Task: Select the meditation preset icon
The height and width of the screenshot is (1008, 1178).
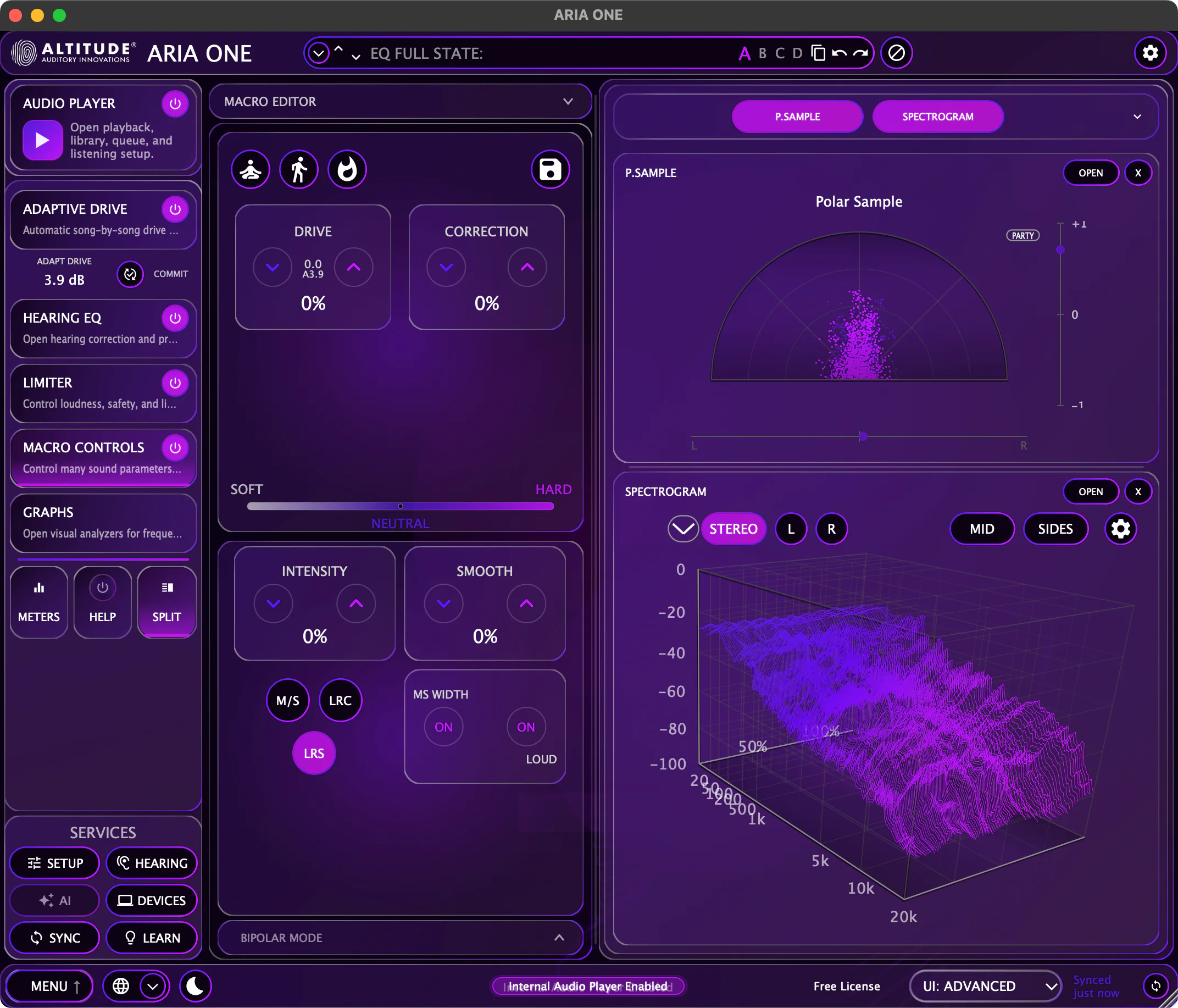Action: pos(250,169)
